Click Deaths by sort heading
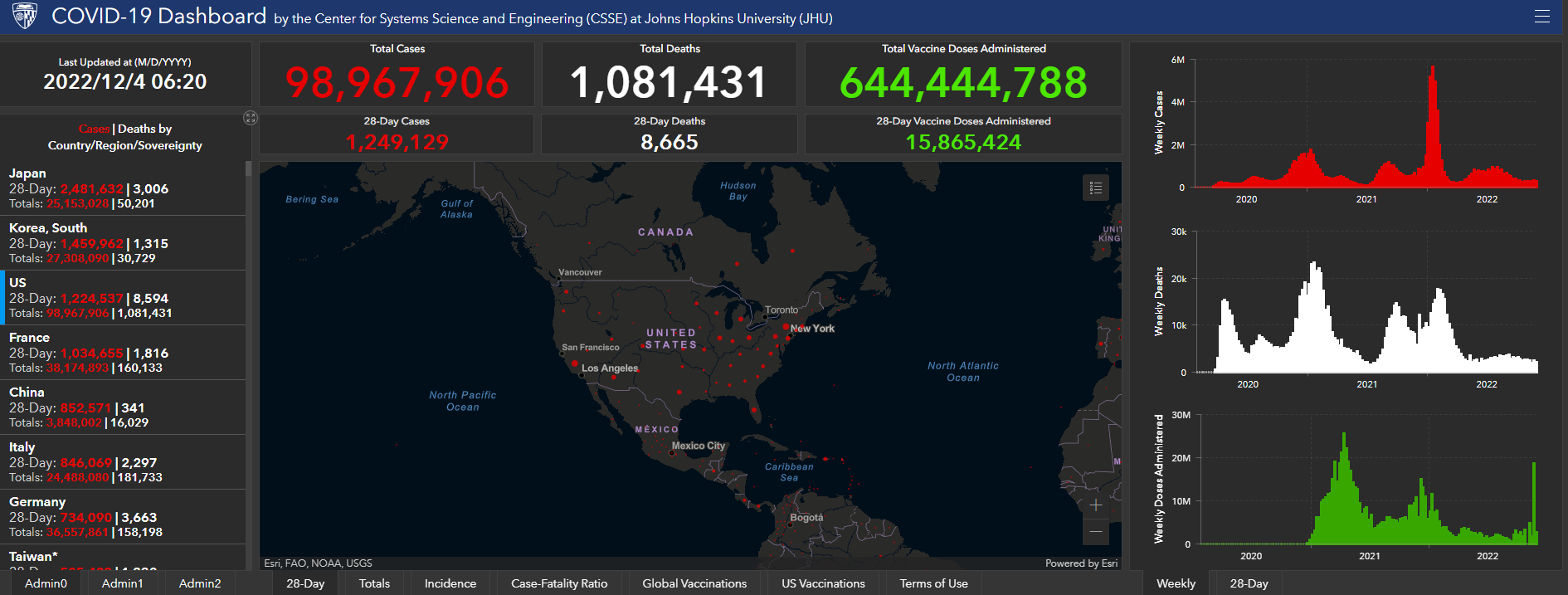This screenshot has width=1568, height=595. [x=145, y=129]
